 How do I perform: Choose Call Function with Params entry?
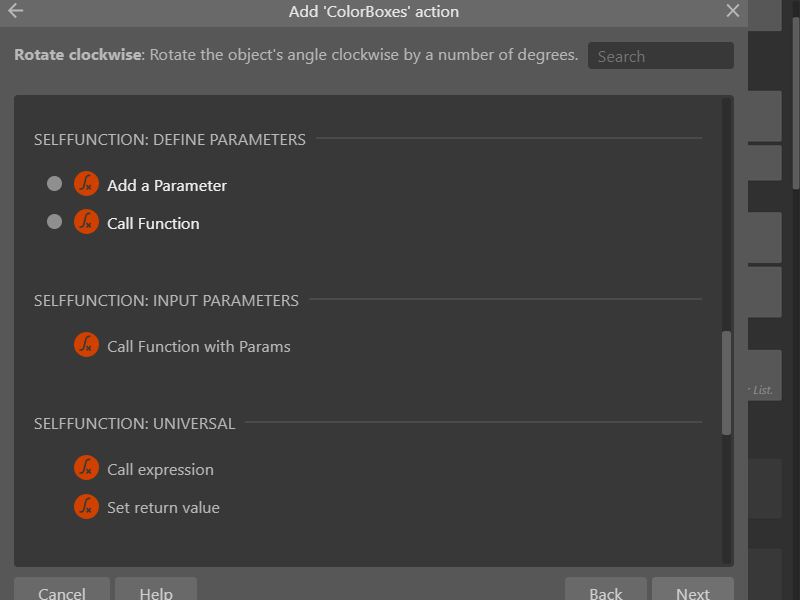198,347
